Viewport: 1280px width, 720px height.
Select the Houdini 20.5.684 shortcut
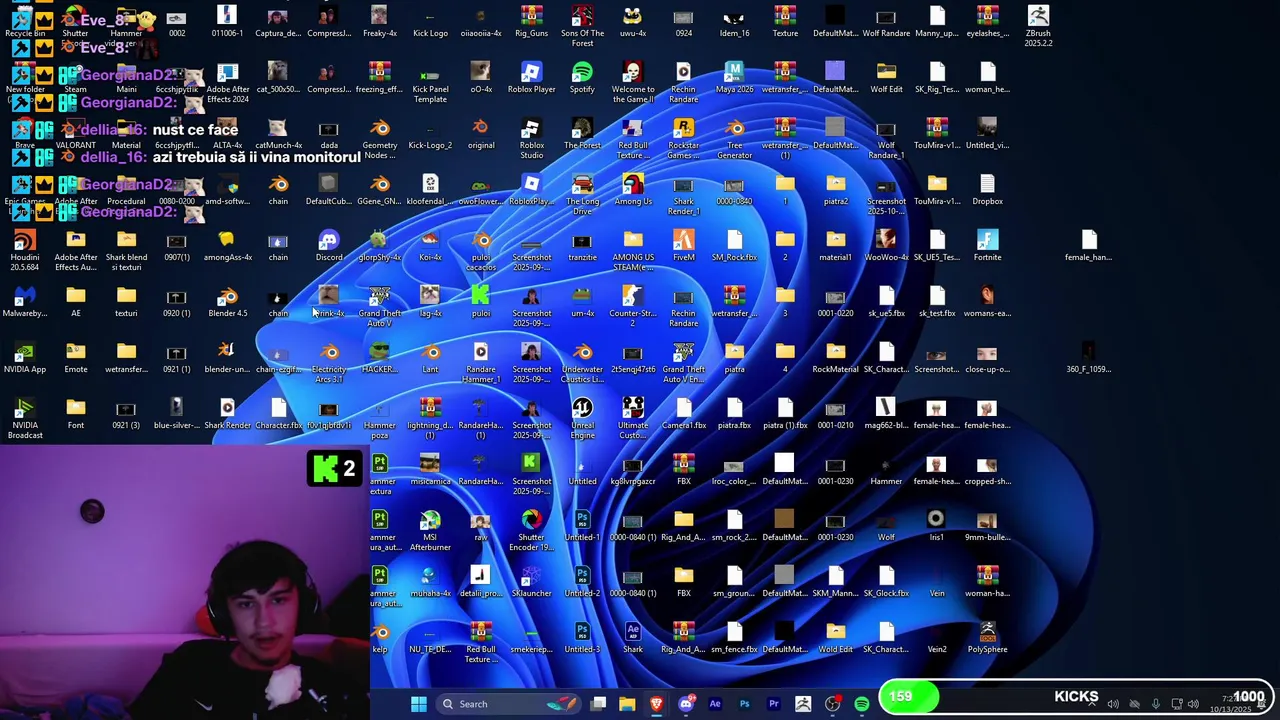coord(24,251)
